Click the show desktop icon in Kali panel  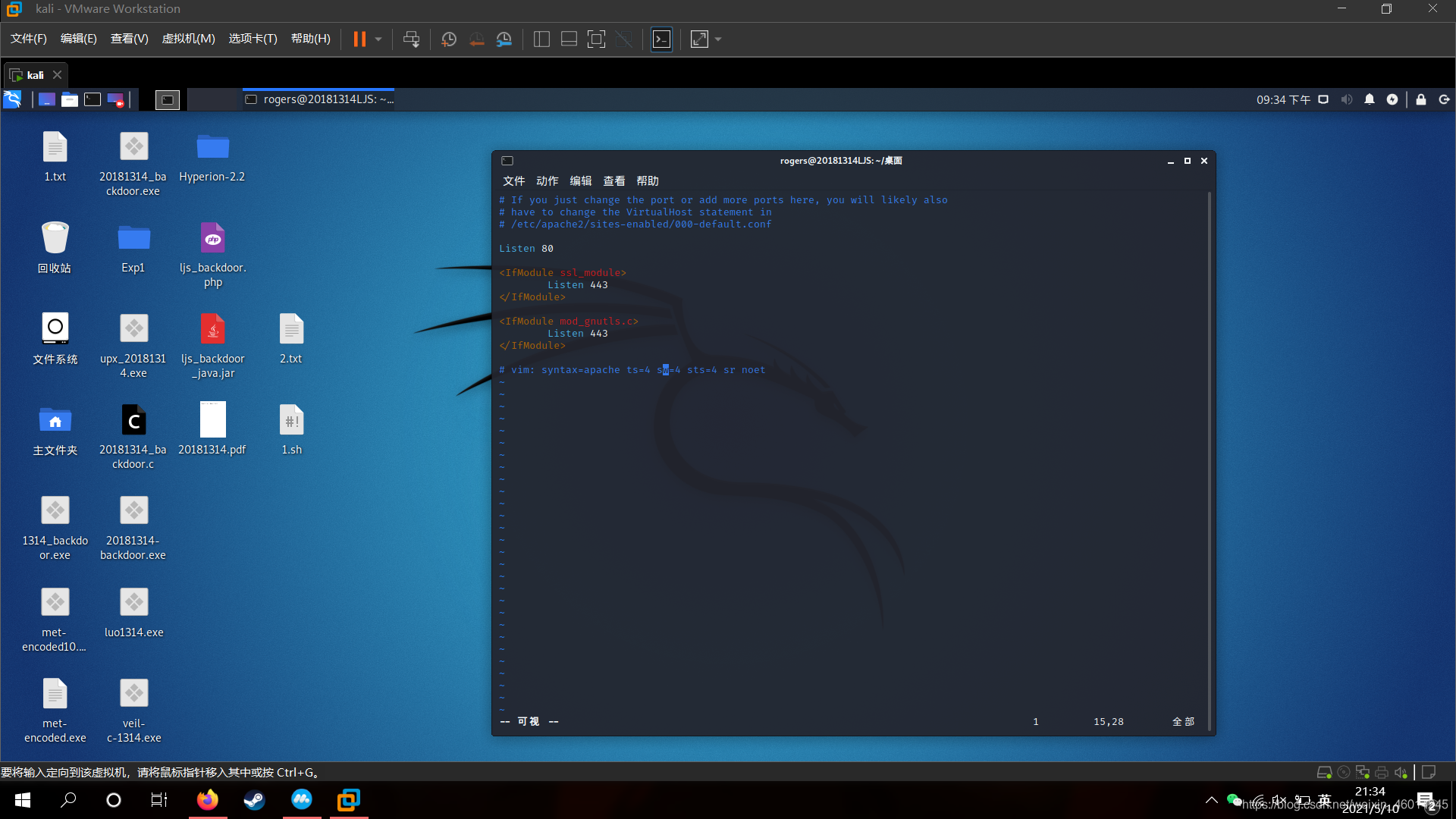click(47, 99)
